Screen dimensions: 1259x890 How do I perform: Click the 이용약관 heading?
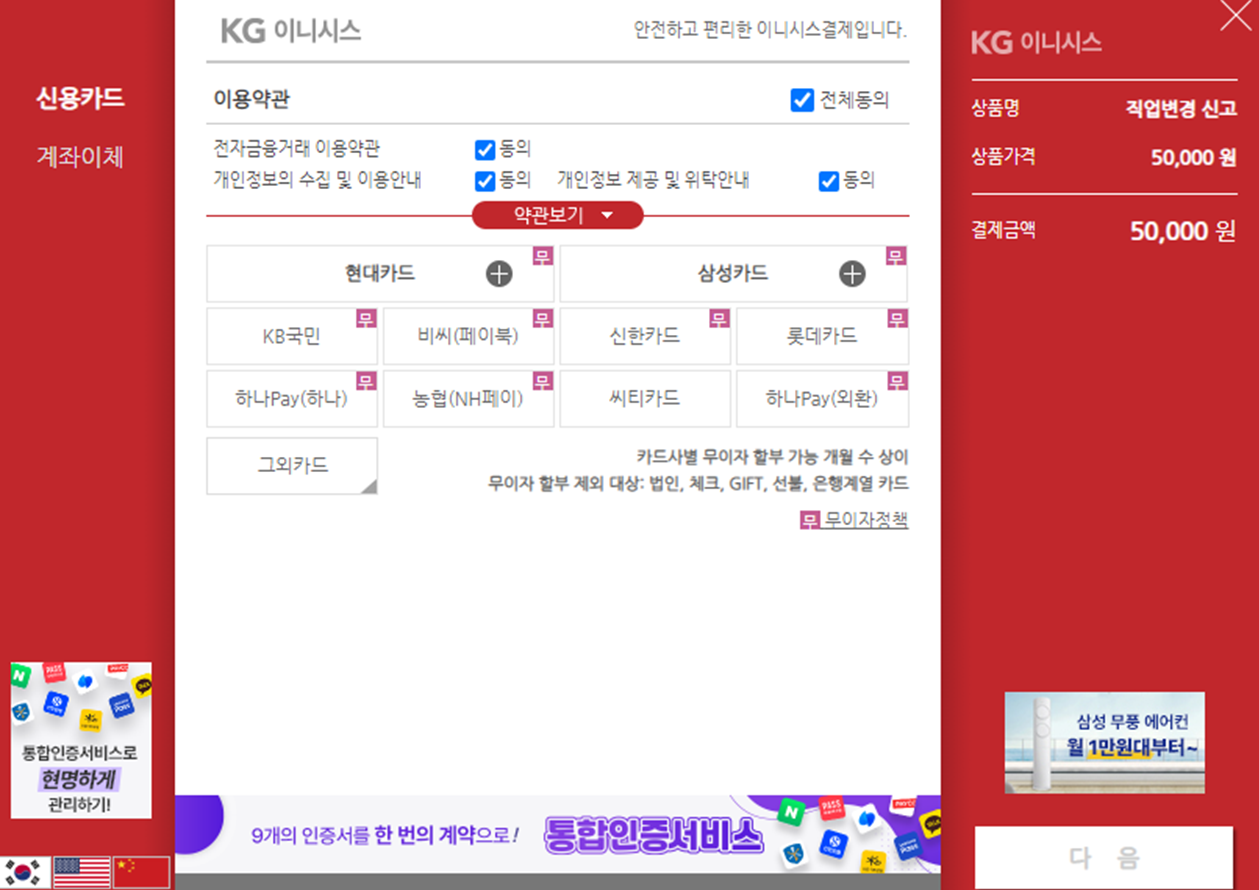click(x=251, y=100)
